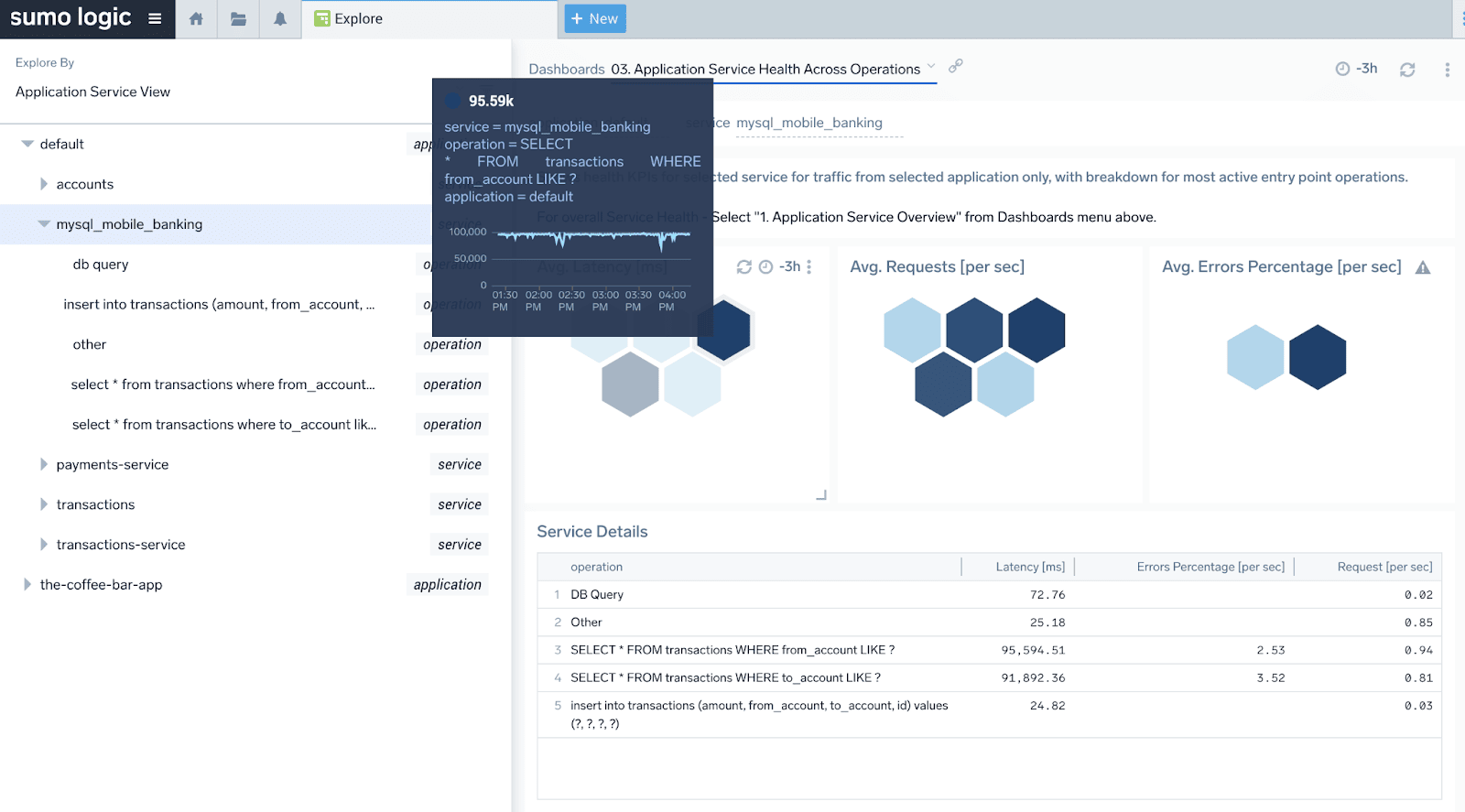The width and height of the screenshot is (1465, 812).
Task: Collapse the mysql_mobile_banking tree node
Action: coord(43,223)
